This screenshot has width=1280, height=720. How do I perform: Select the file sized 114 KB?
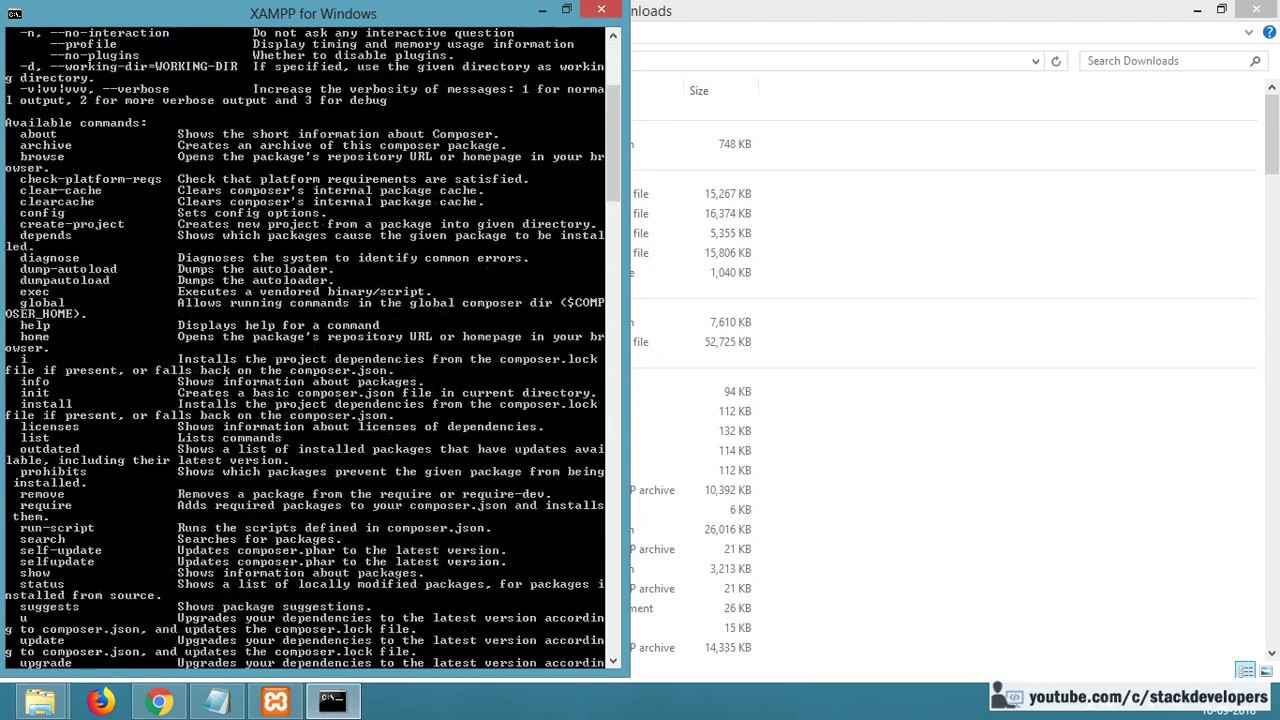point(735,451)
